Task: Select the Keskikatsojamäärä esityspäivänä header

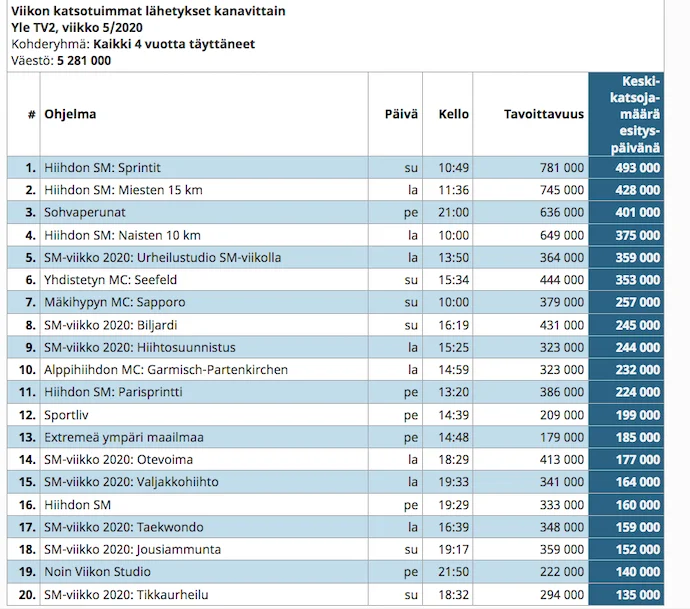Action: point(626,114)
